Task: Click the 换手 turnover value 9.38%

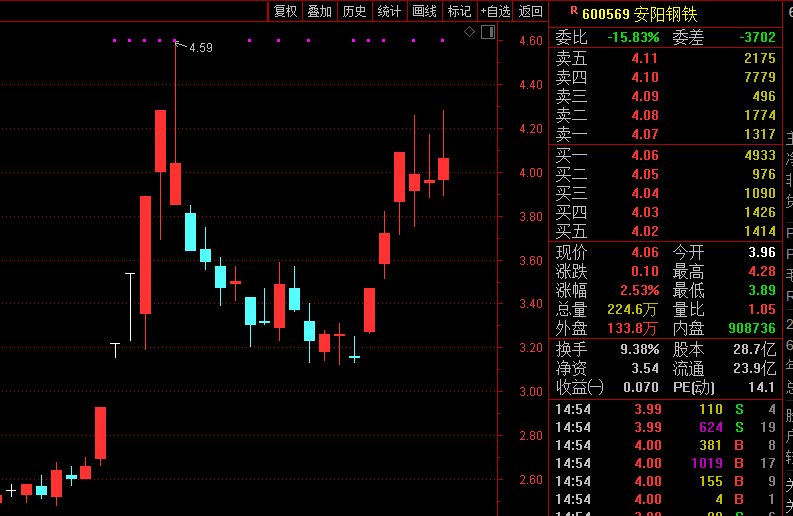Action: [639, 349]
